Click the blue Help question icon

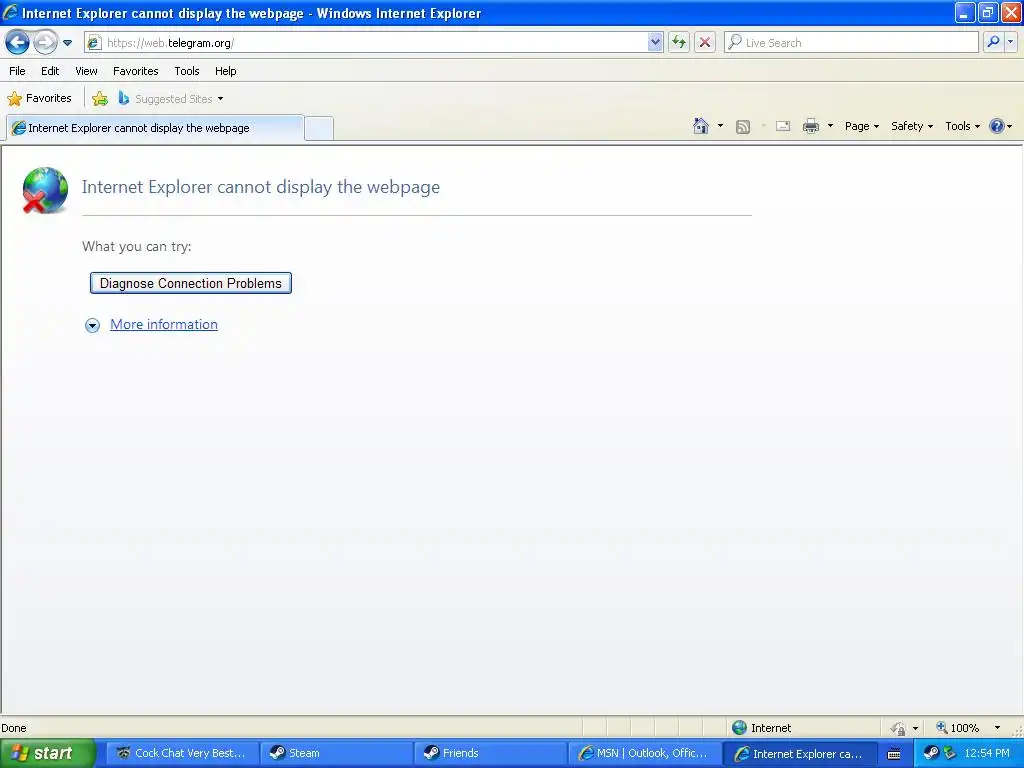[x=997, y=126]
